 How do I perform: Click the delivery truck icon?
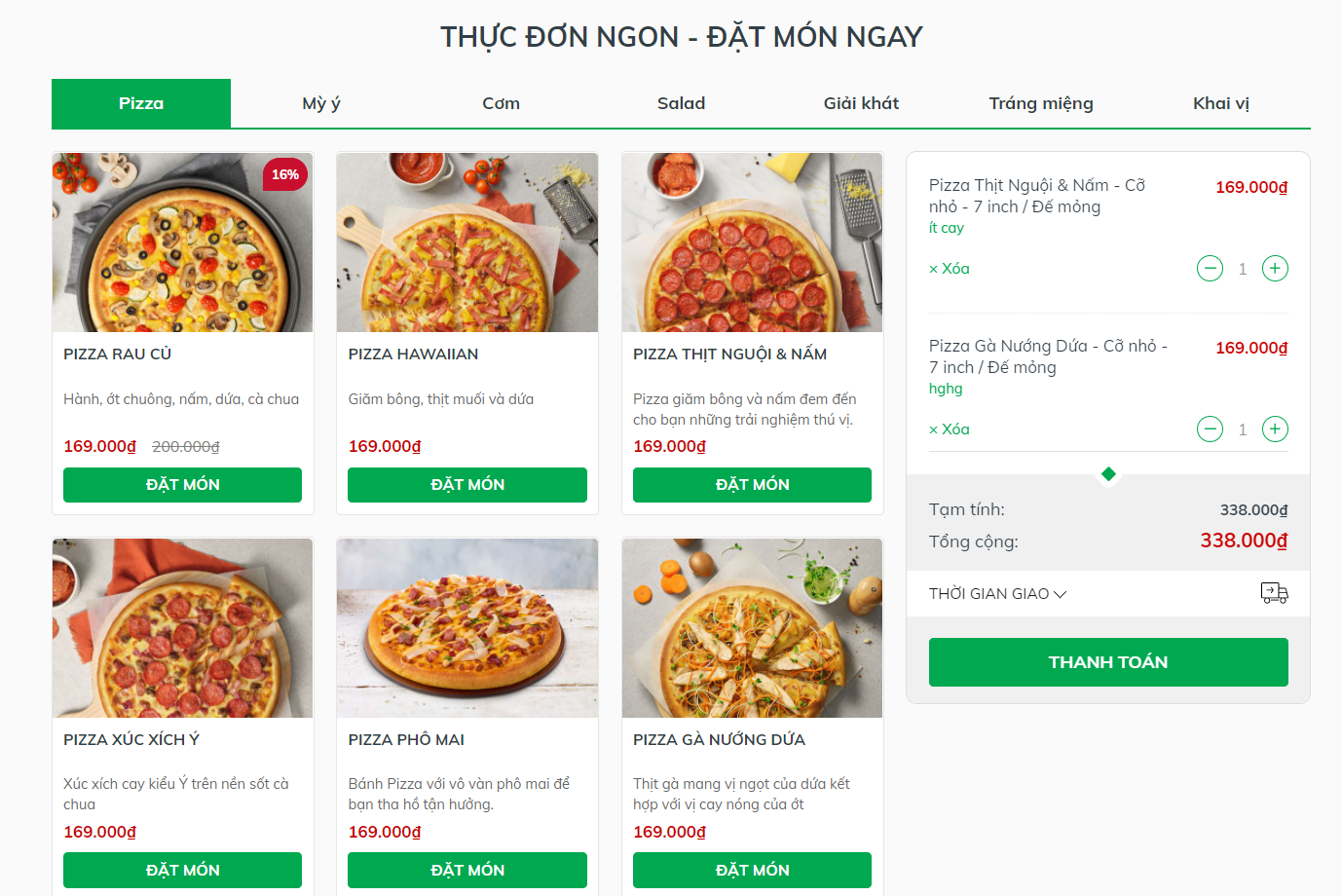point(1273,592)
